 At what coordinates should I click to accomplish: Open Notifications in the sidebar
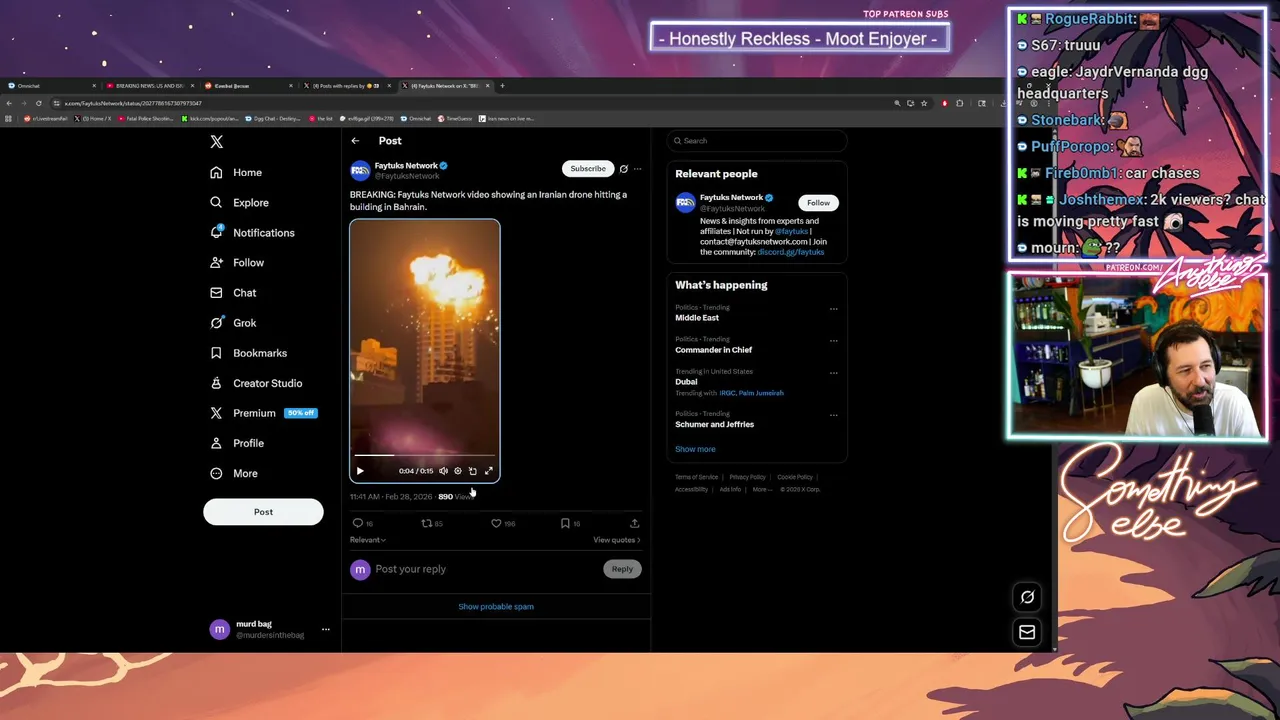tap(252, 232)
